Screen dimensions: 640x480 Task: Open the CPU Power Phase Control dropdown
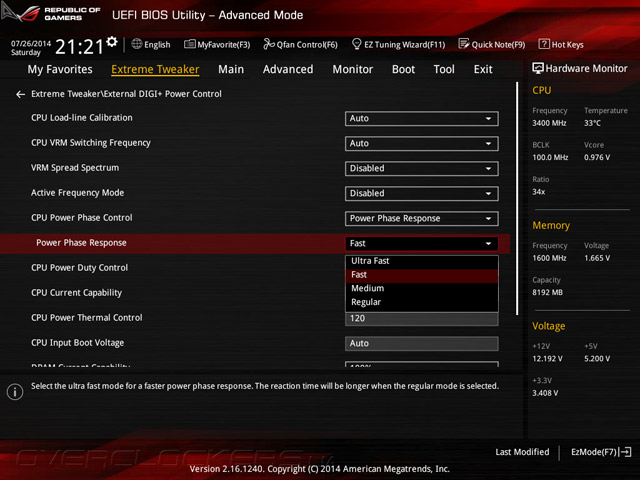pos(421,218)
